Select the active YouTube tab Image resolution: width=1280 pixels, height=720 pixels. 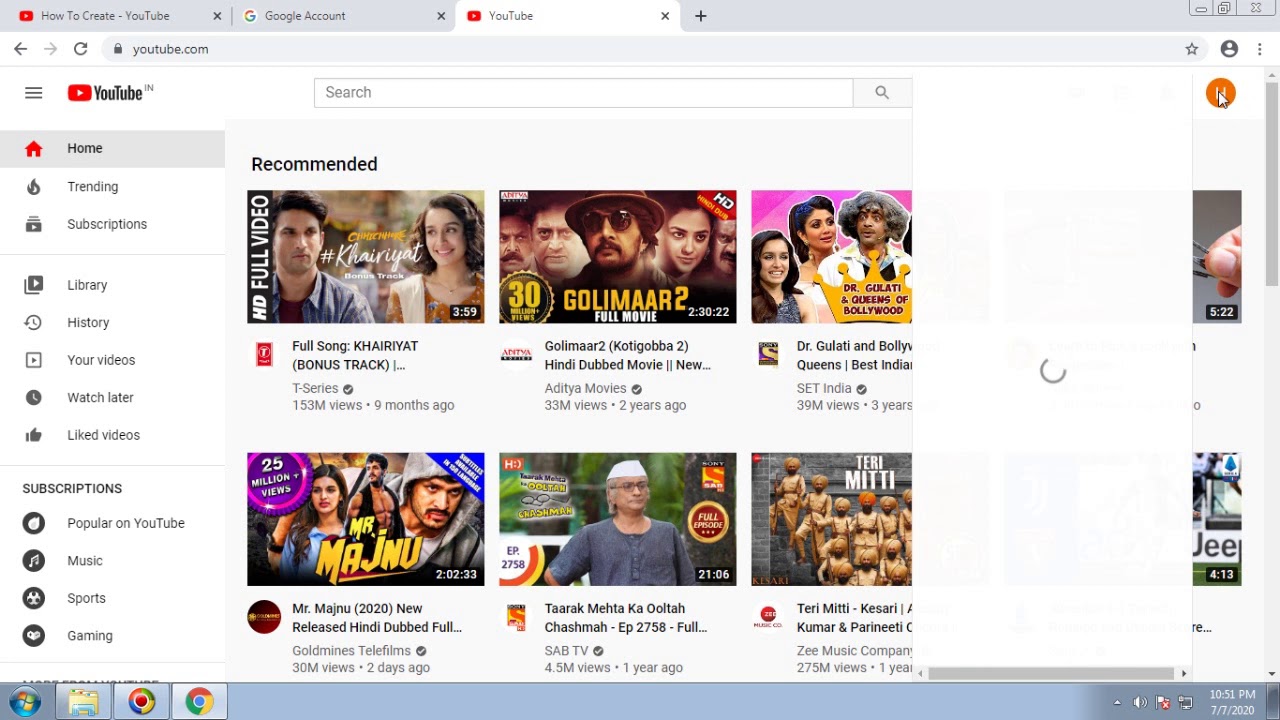point(567,16)
